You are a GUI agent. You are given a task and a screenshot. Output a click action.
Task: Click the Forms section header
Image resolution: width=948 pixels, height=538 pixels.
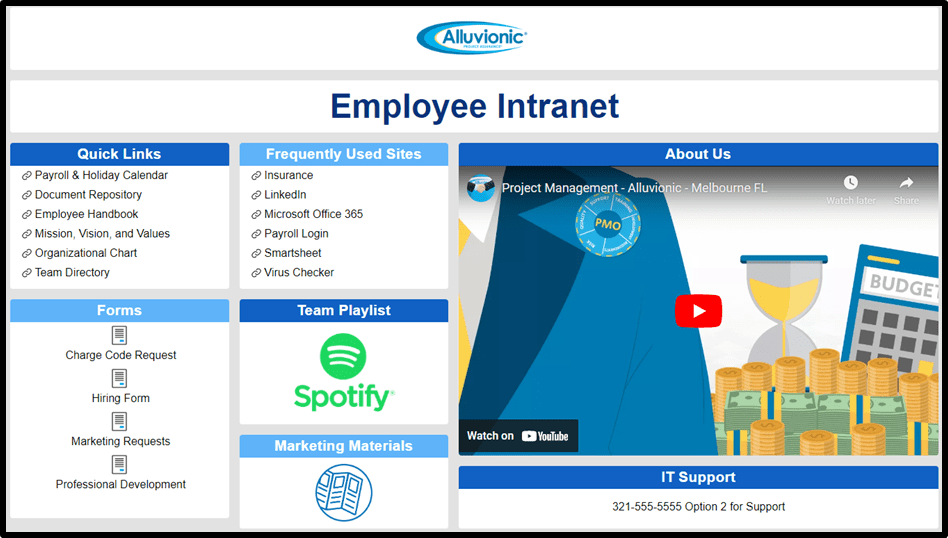tap(119, 311)
